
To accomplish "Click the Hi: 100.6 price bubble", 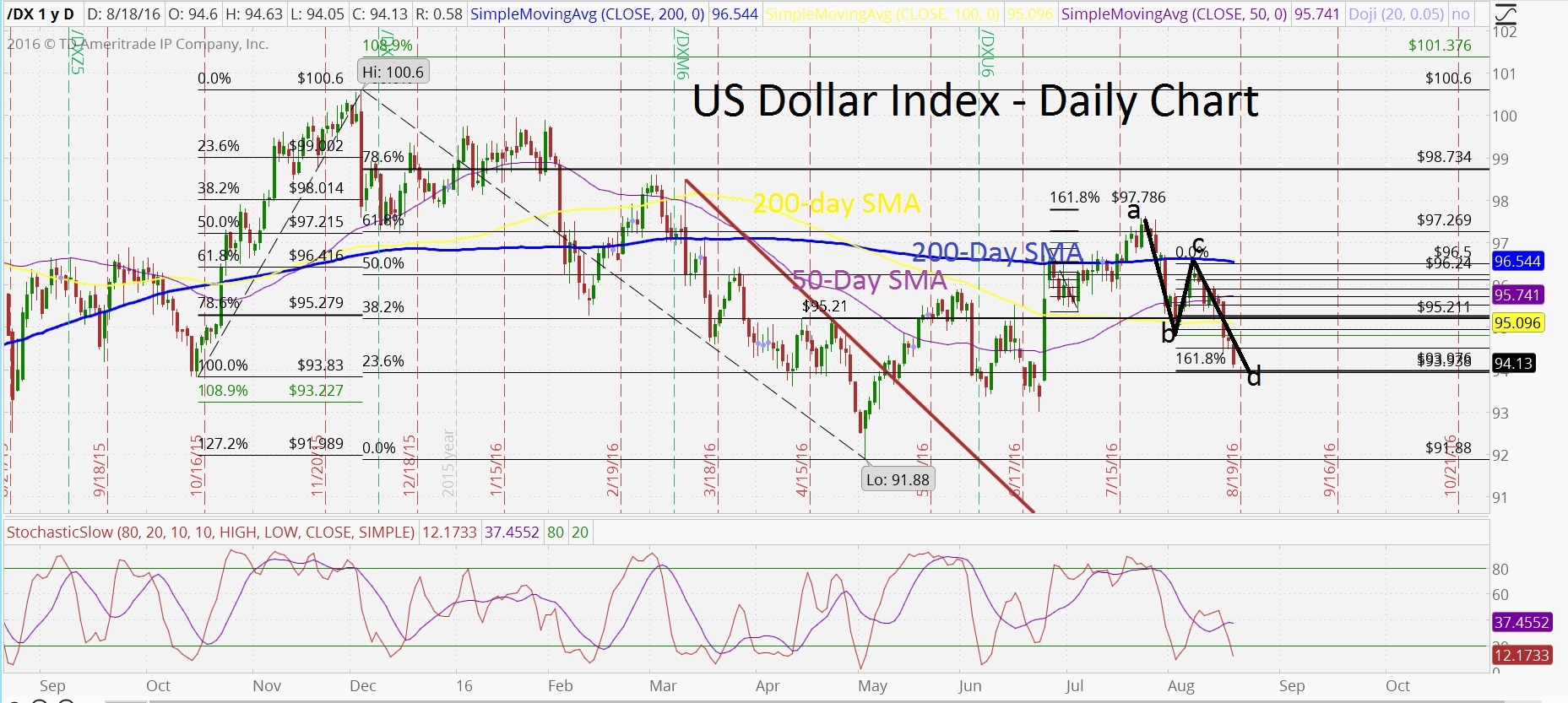I will point(393,72).
